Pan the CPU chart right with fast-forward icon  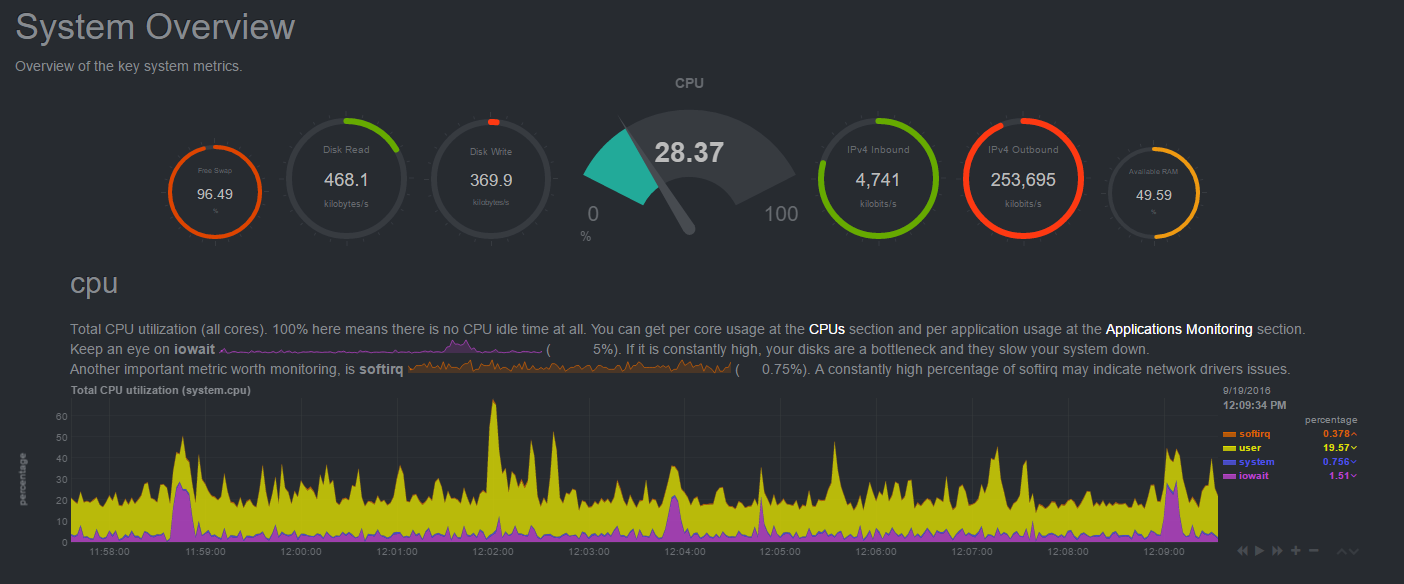tap(1278, 551)
